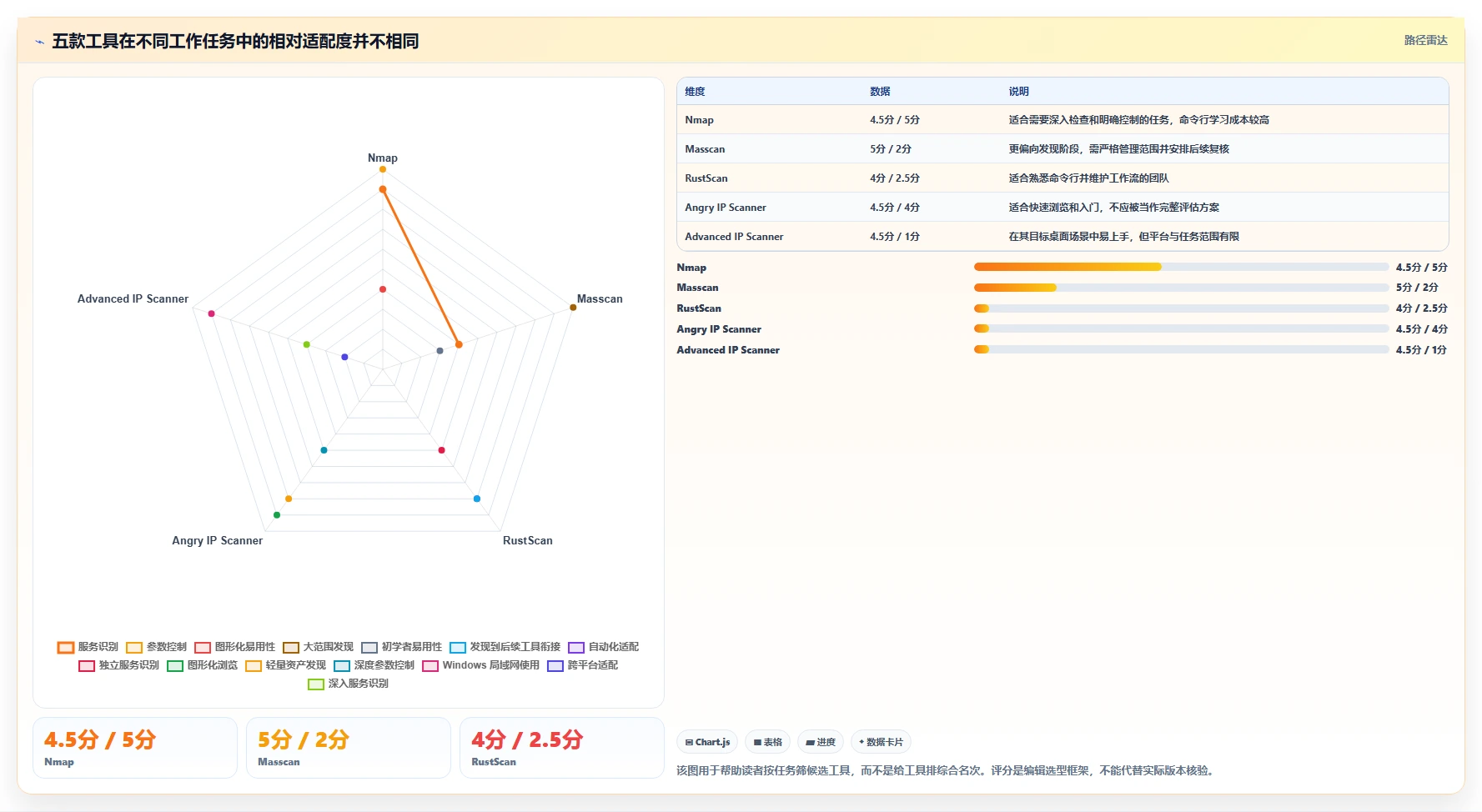Click the RustScan axis label on radar
The width and height of the screenshot is (1482, 812).
tap(528, 540)
